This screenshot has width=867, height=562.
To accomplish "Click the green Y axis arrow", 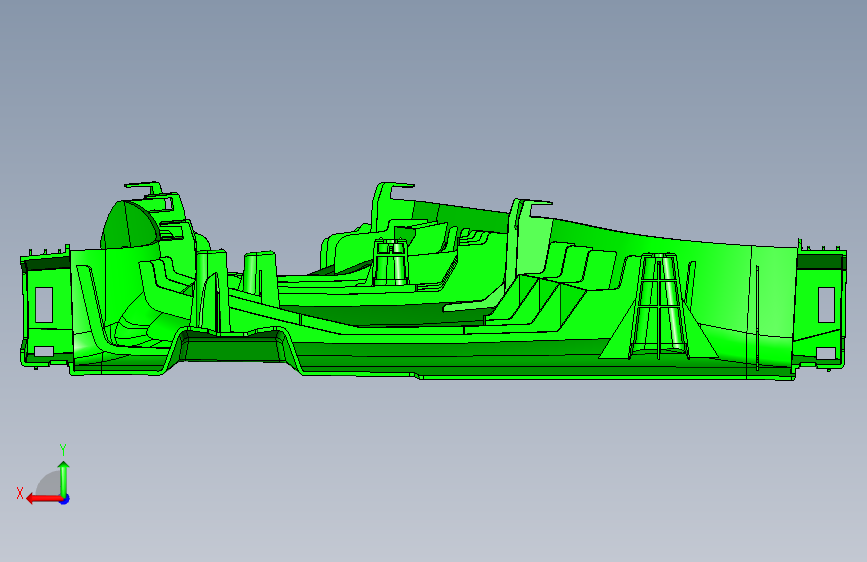I will [64, 479].
